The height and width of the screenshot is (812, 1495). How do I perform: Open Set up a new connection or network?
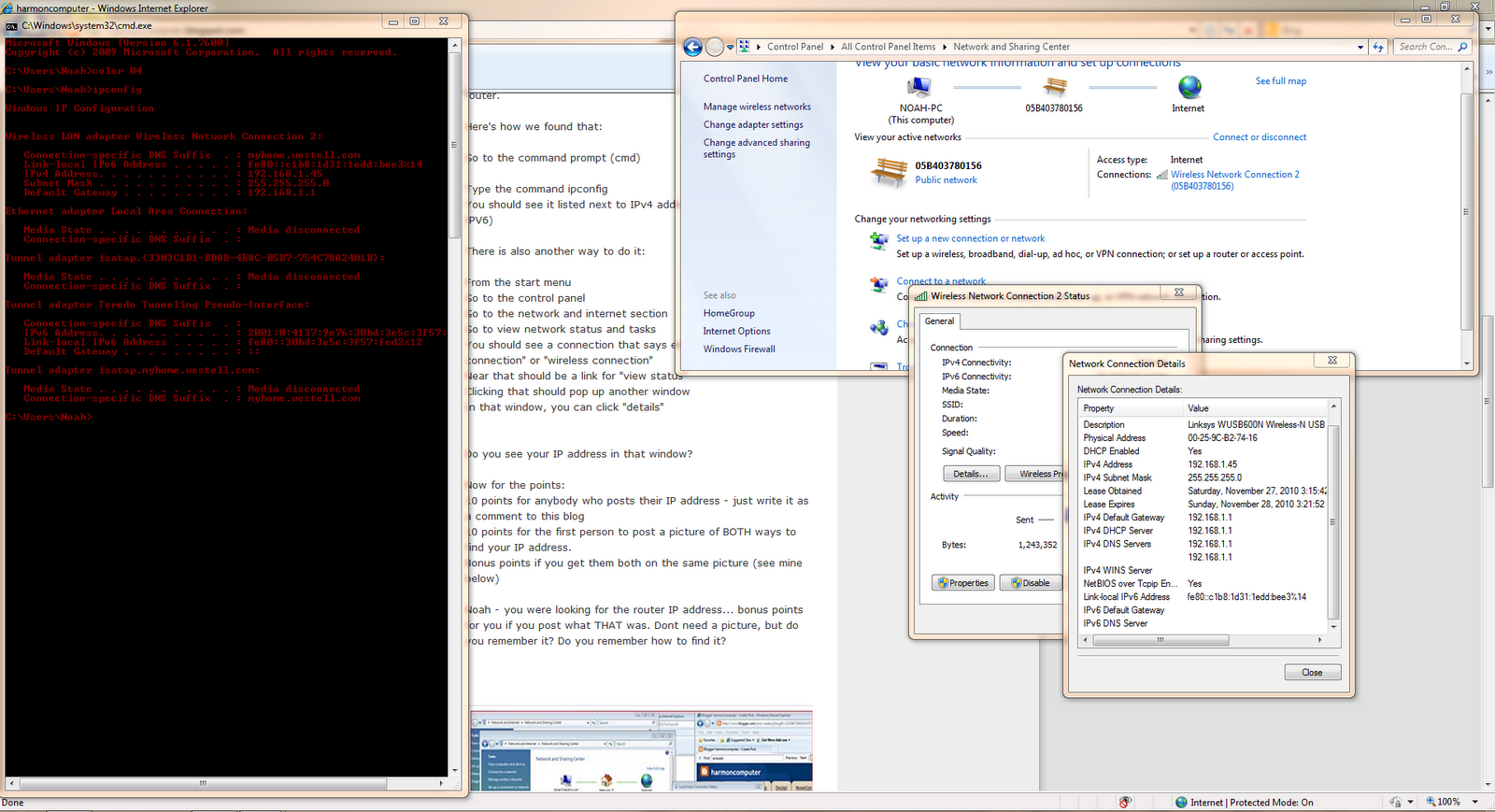[971, 238]
